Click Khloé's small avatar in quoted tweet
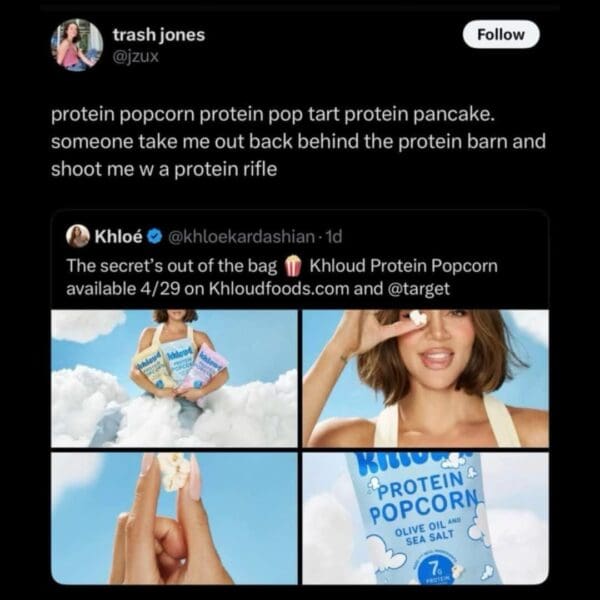 point(78,236)
